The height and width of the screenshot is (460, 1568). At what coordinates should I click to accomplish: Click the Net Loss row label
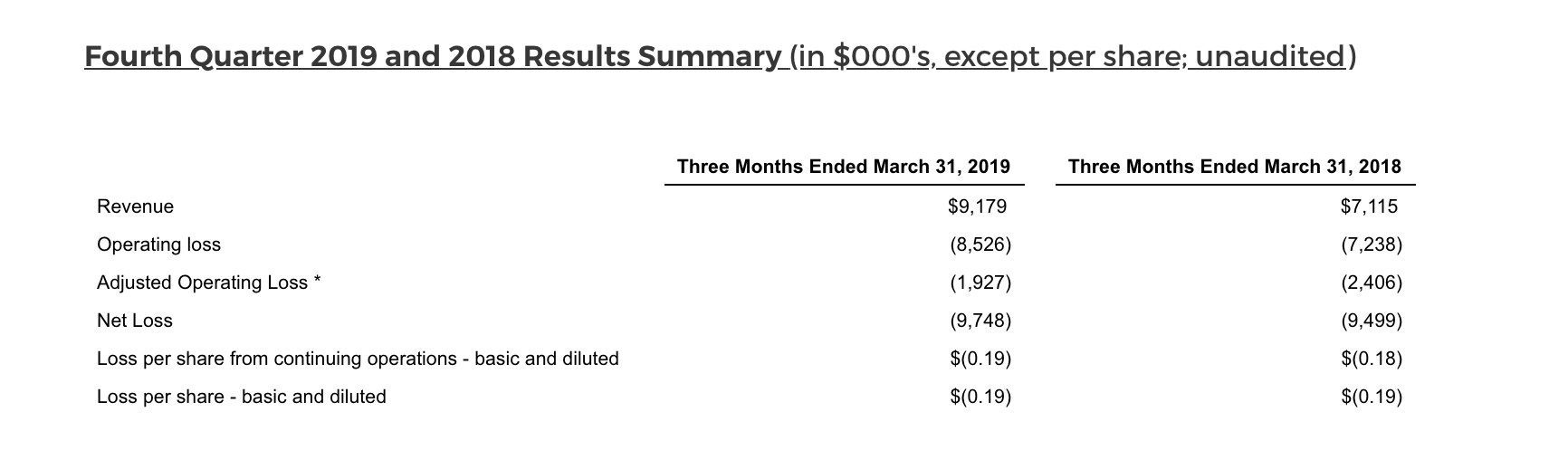134,321
